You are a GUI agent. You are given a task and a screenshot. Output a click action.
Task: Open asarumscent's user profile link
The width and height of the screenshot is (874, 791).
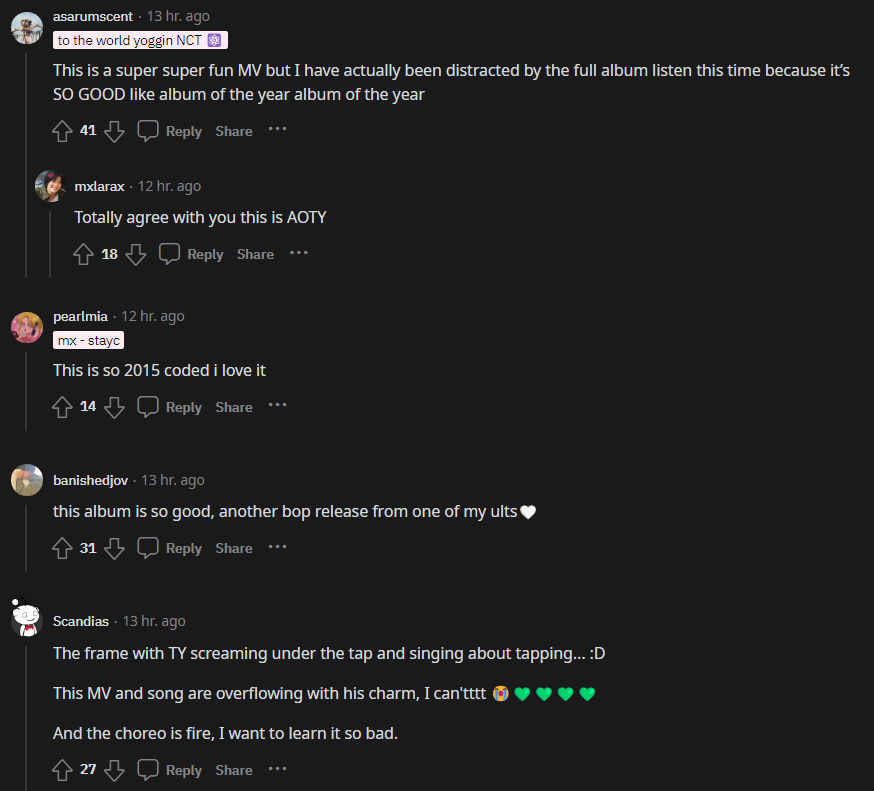[92, 17]
